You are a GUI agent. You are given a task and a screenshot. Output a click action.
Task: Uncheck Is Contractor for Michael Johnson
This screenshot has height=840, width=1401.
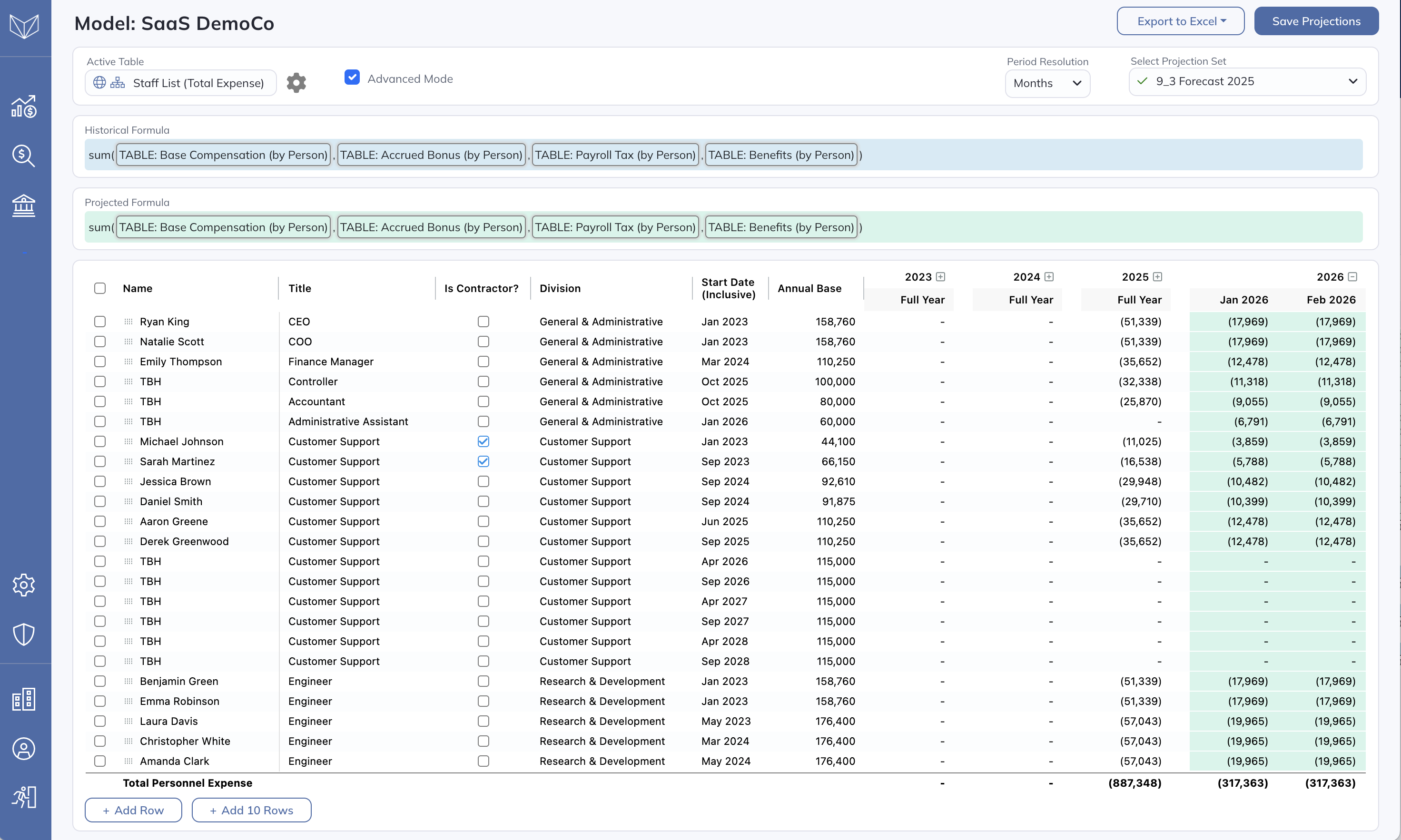click(x=483, y=441)
